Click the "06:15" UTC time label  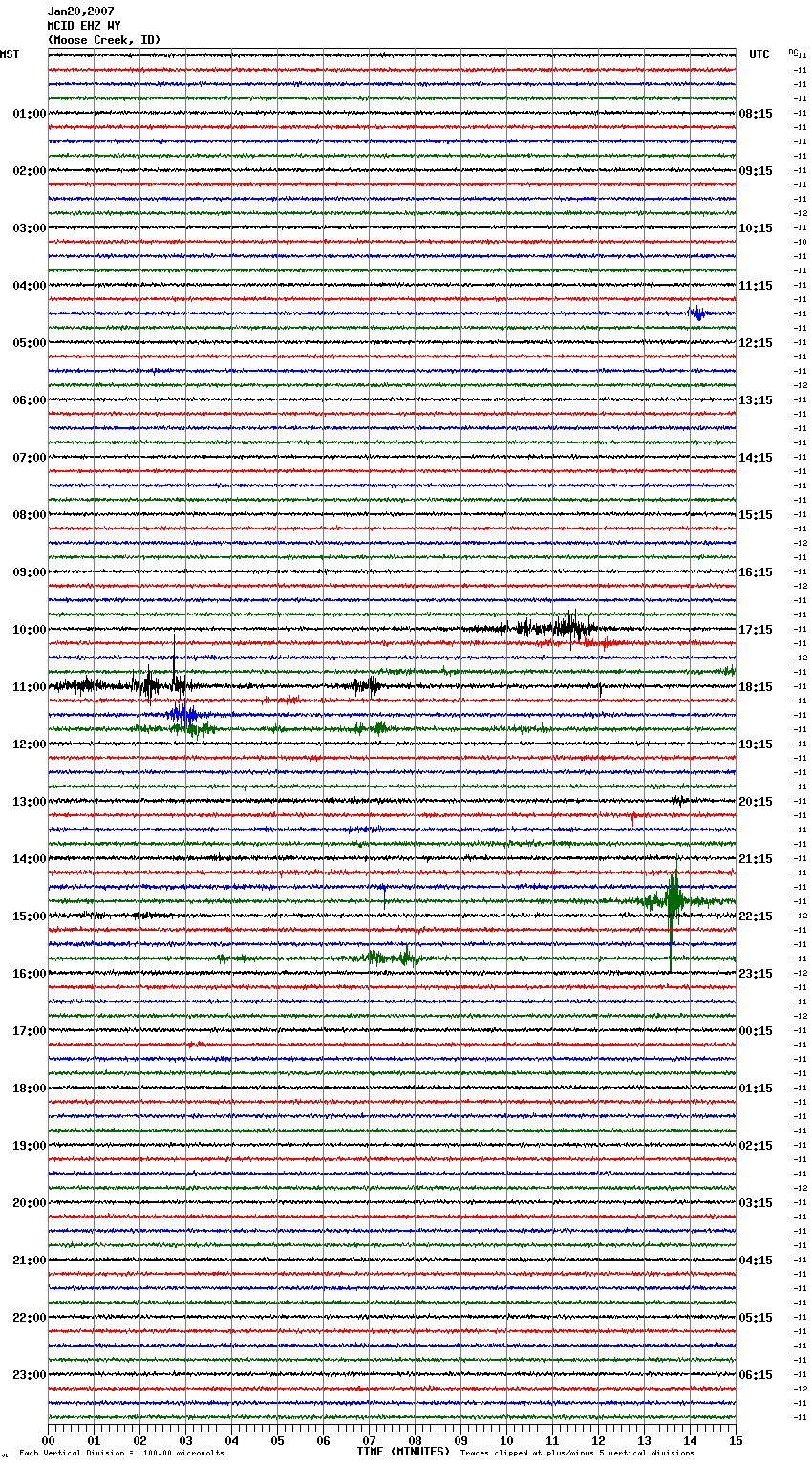point(756,1375)
